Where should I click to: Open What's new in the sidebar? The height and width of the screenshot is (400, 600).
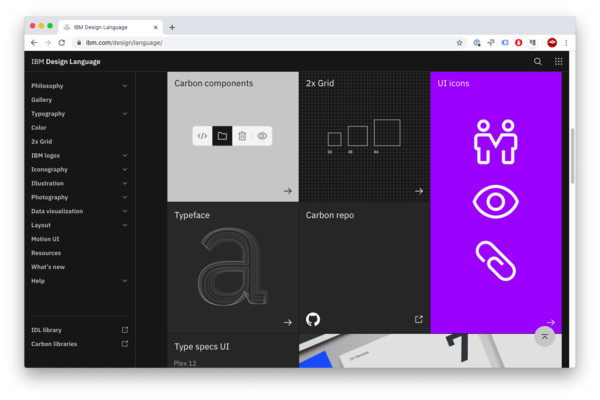(x=48, y=267)
